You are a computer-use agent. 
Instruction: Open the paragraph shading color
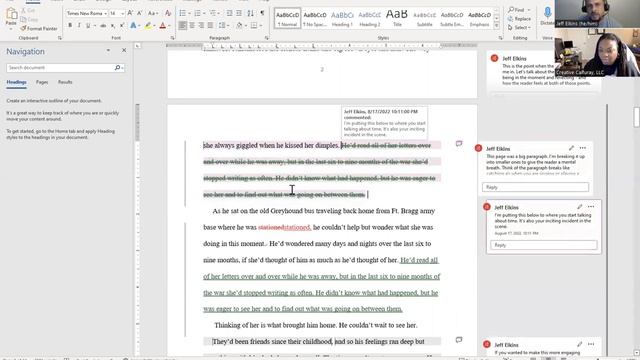point(240,26)
